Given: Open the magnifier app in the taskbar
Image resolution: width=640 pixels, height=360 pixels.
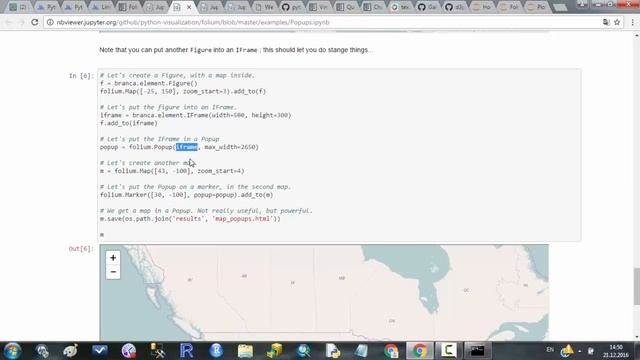Looking at the screenshot, I should [x=303, y=351].
